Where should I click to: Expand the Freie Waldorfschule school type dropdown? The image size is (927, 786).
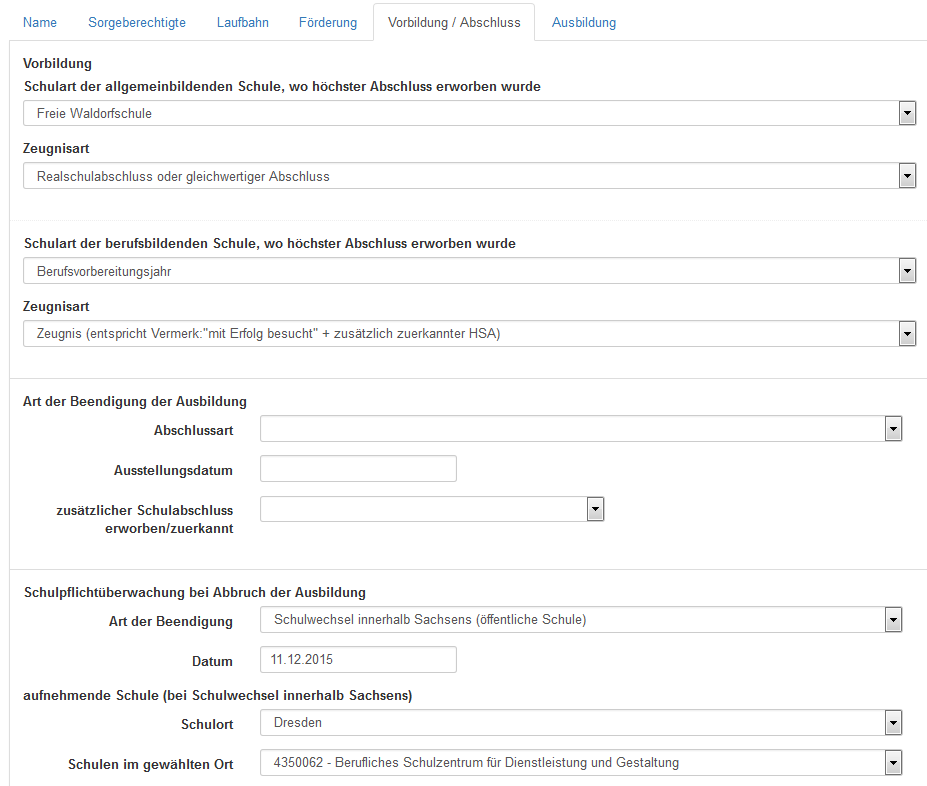pos(460,114)
